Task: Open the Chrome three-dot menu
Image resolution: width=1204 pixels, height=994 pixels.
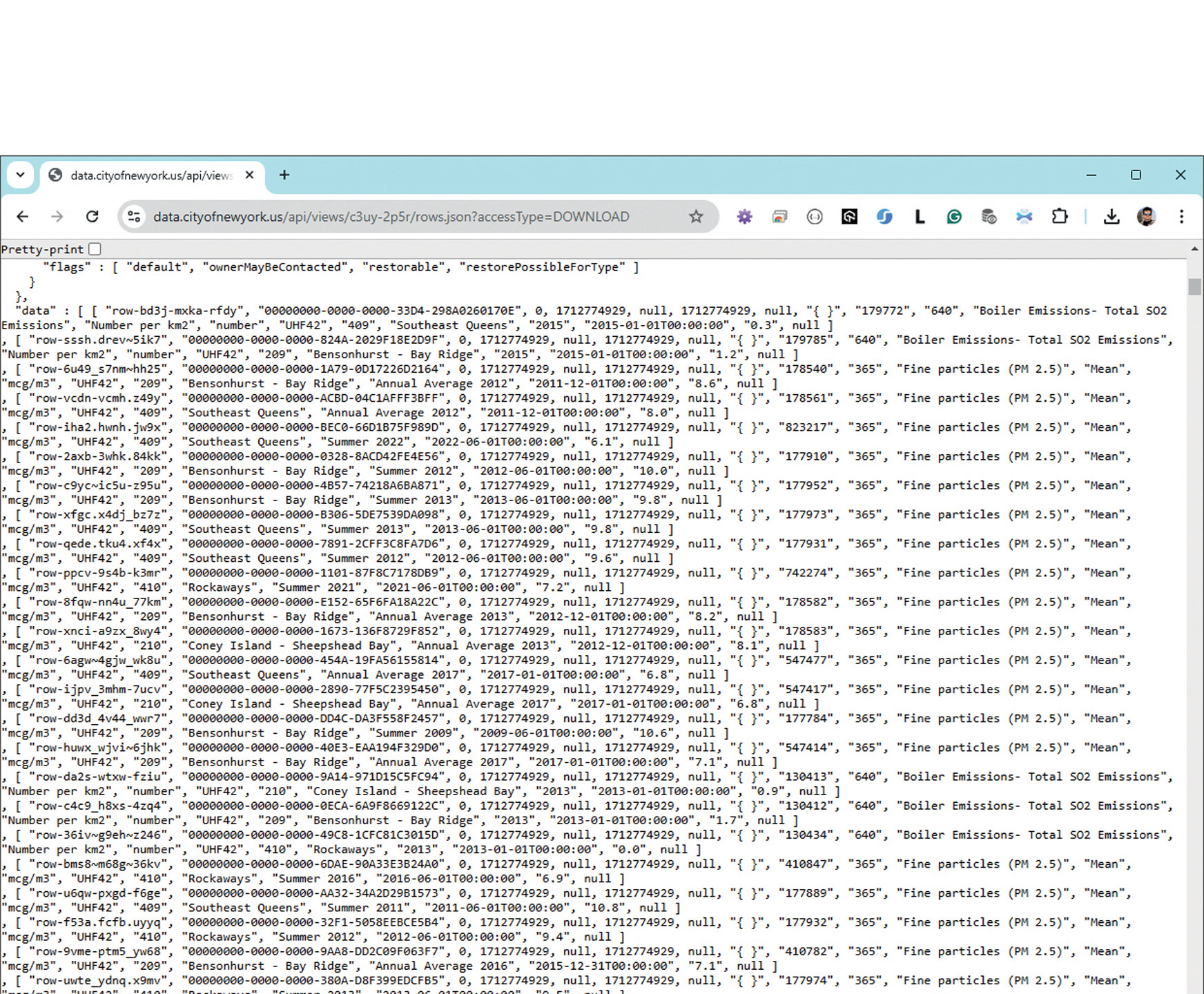Action: [1182, 217]
